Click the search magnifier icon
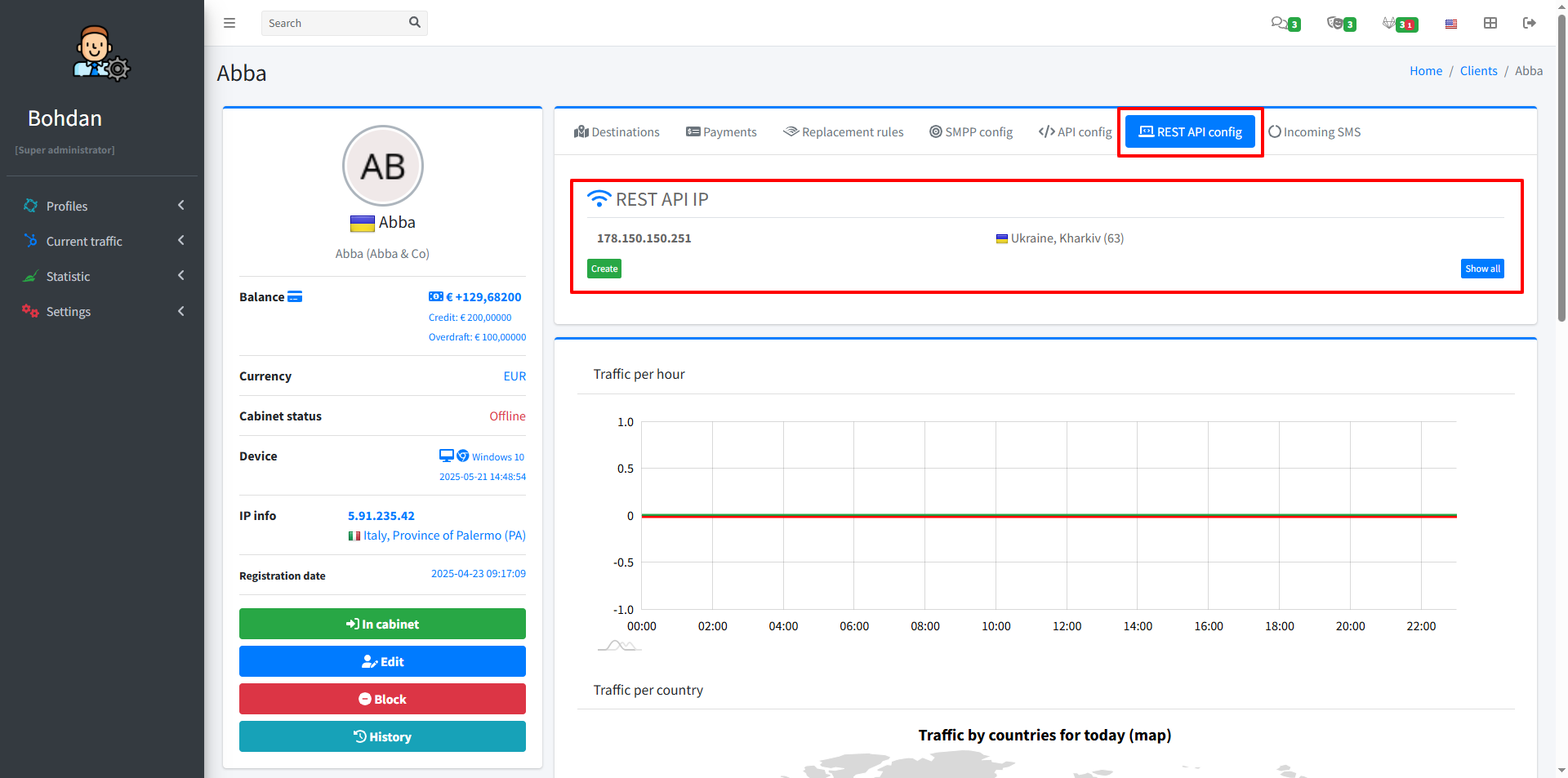The image size is (1568, 778). point(415,23)
